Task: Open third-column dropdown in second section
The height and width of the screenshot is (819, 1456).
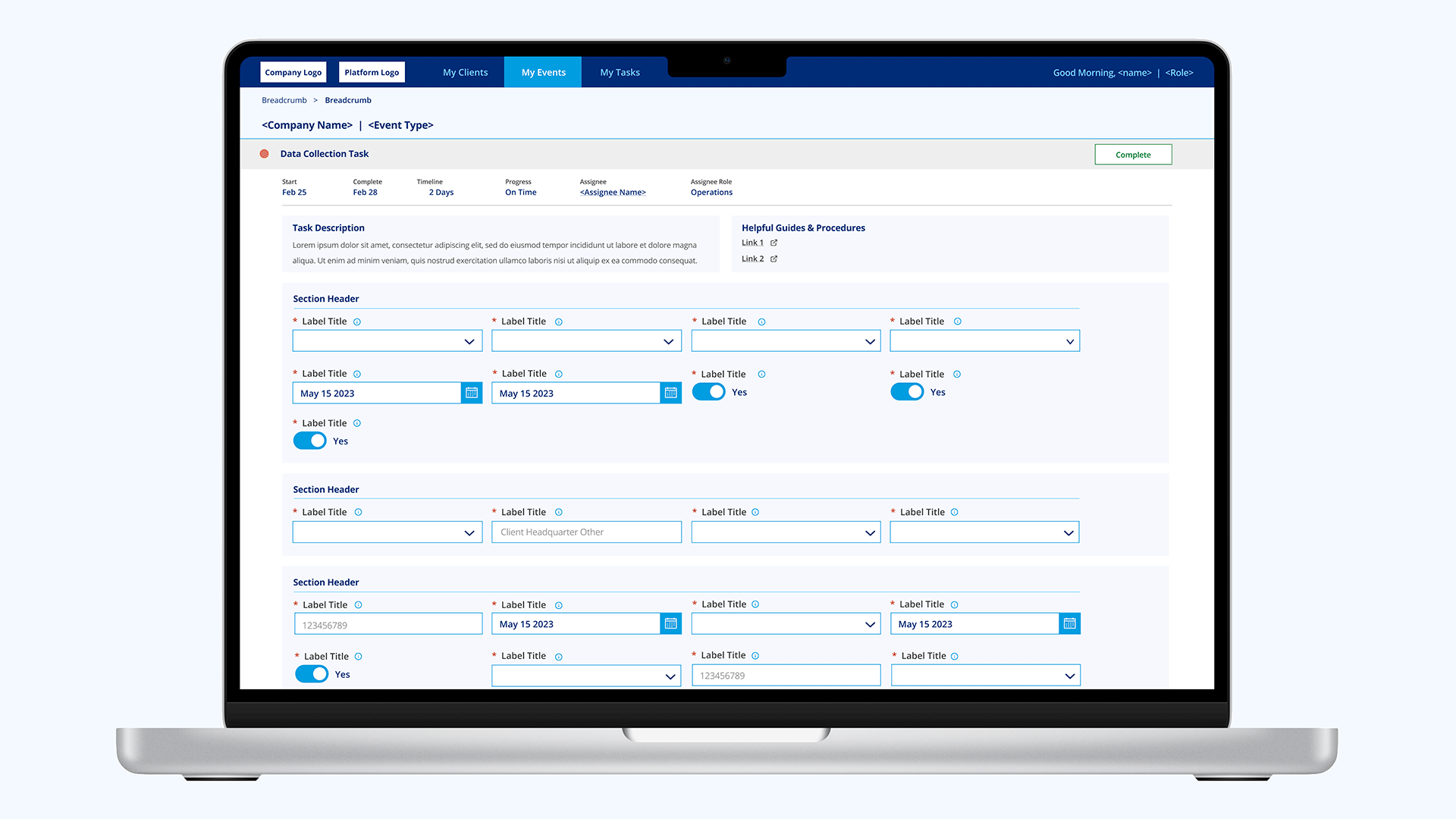Action: 786,532
